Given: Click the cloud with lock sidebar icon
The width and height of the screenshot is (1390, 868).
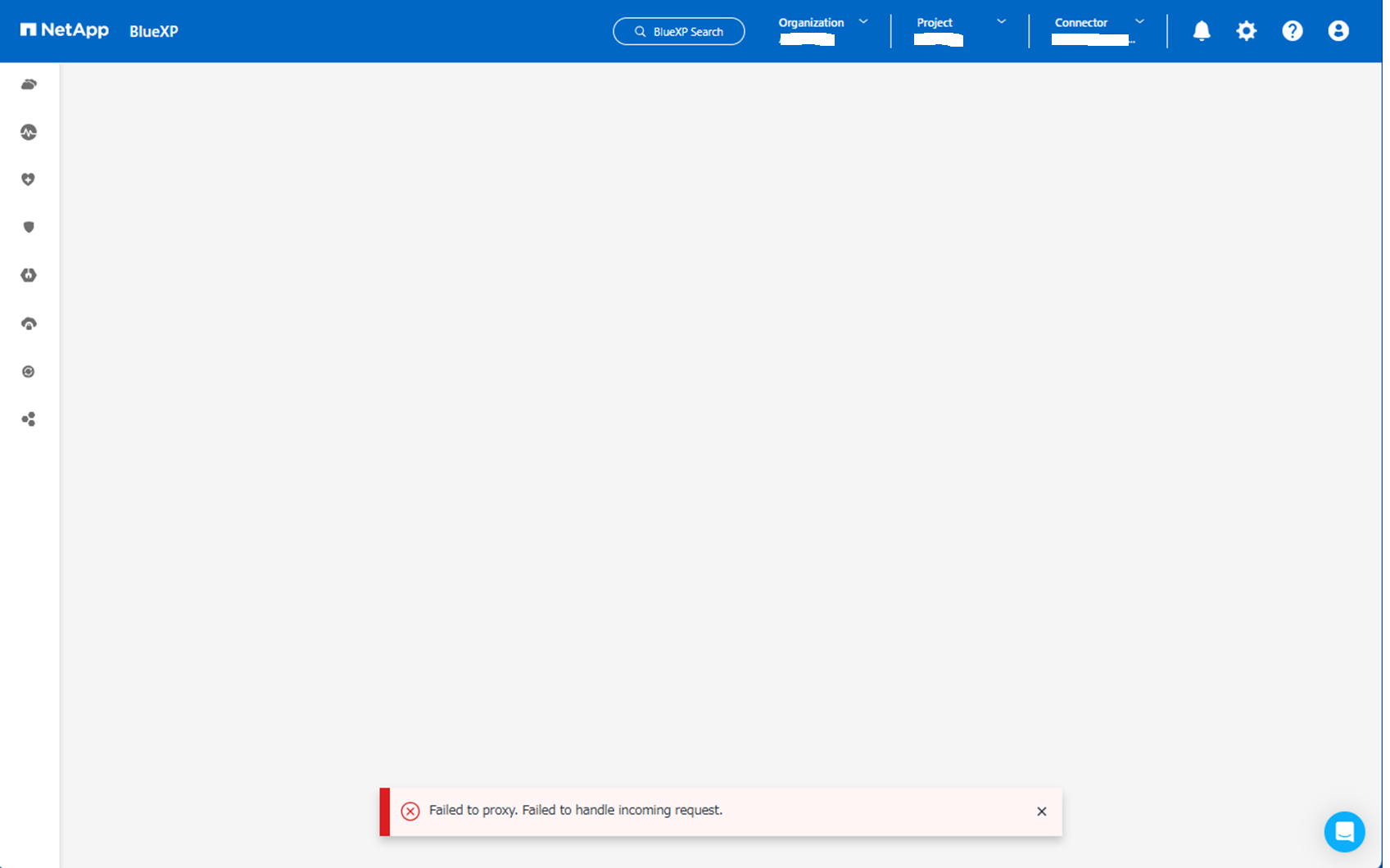Looking at the screenshot, I should coord(29,323).
